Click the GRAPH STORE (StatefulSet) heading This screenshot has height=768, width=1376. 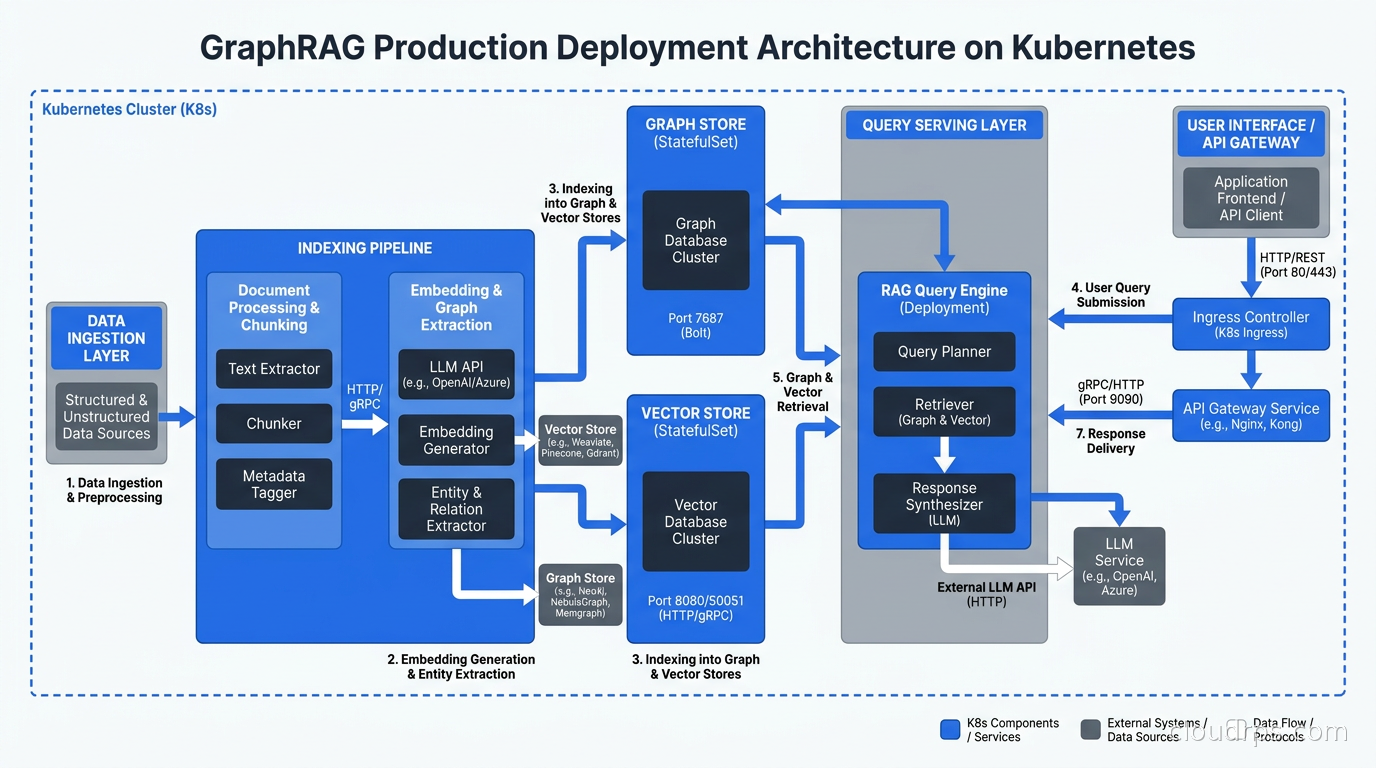pyautogui.click(x=696, y=133)
